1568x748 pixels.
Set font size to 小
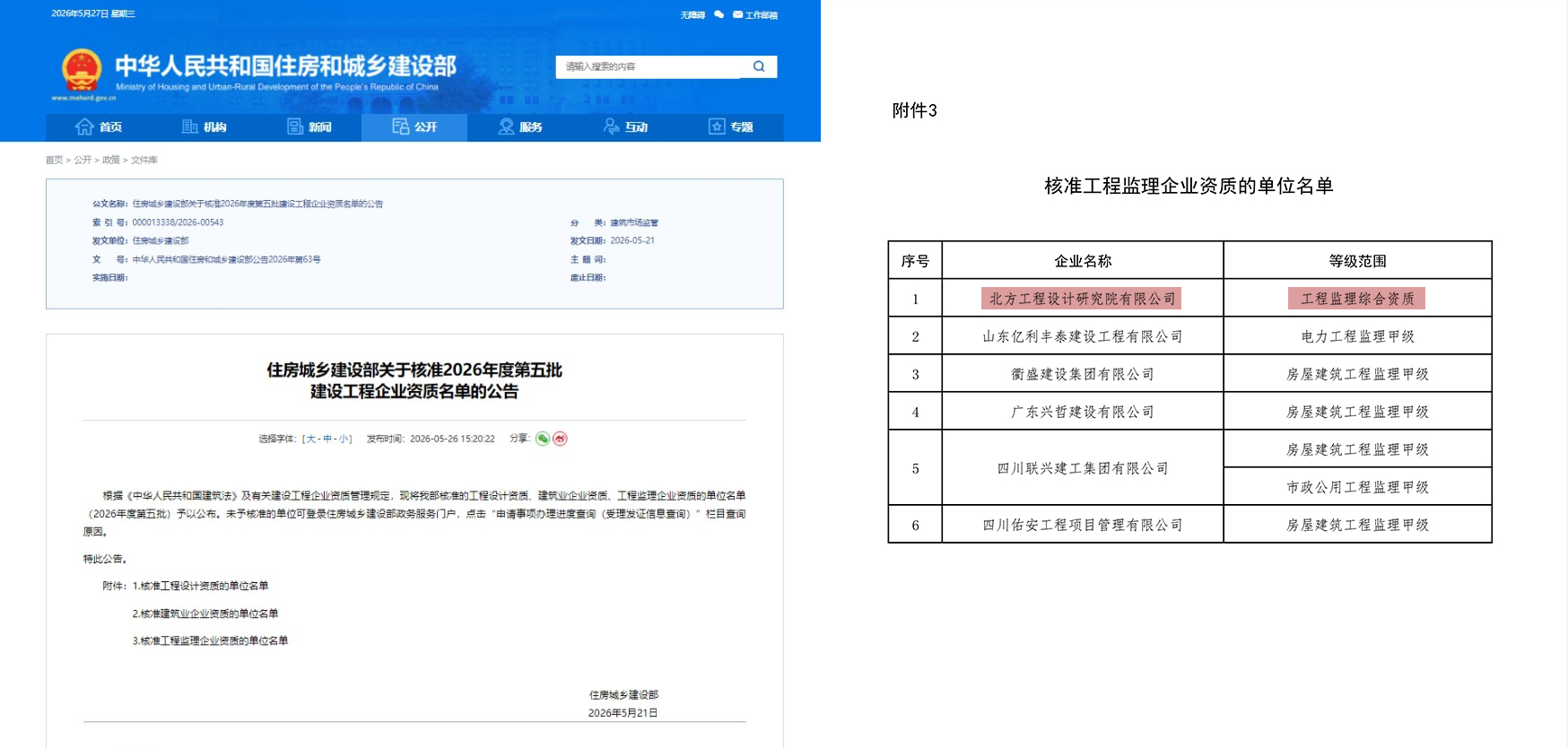[343, 439]
